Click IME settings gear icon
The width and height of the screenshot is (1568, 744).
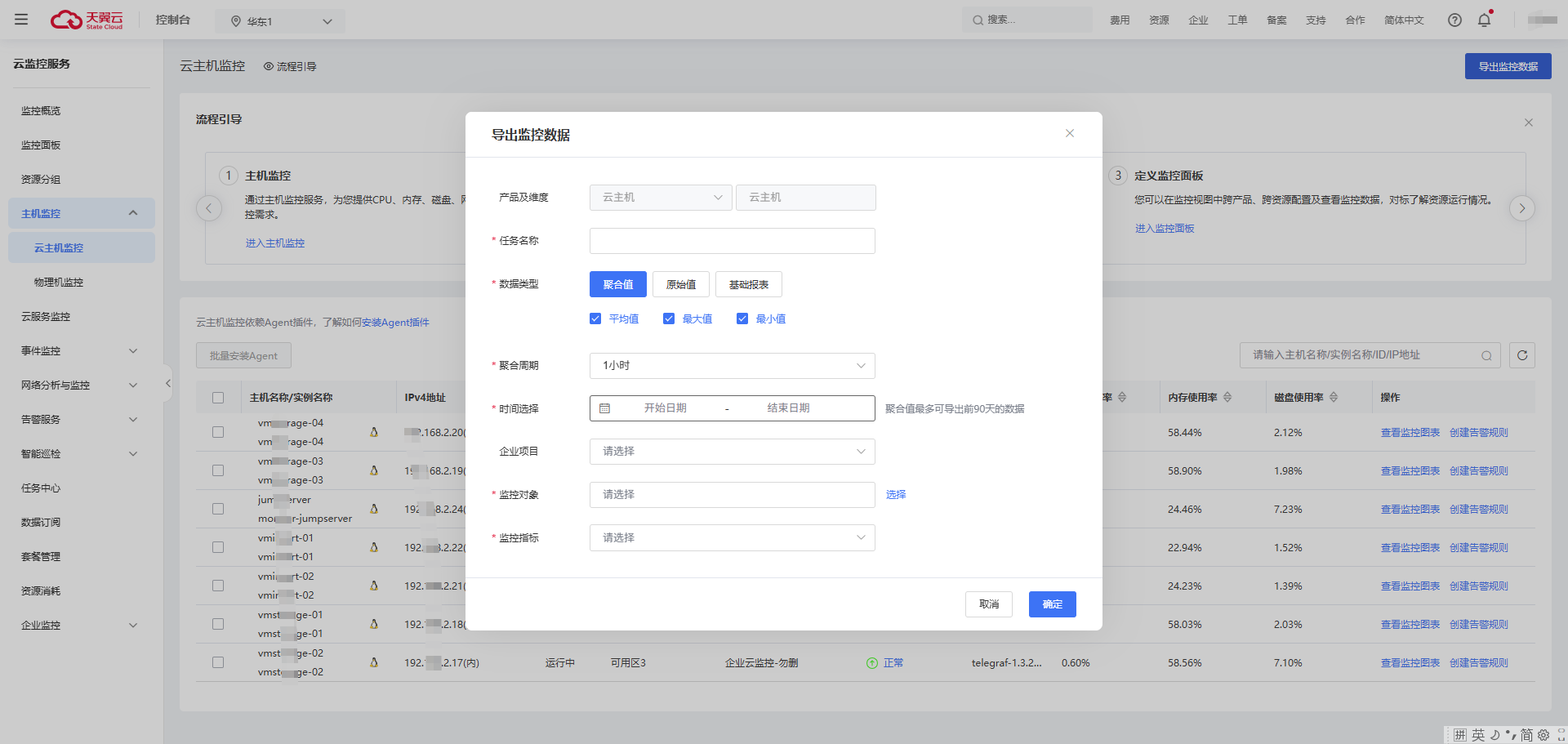(1543, 735)
